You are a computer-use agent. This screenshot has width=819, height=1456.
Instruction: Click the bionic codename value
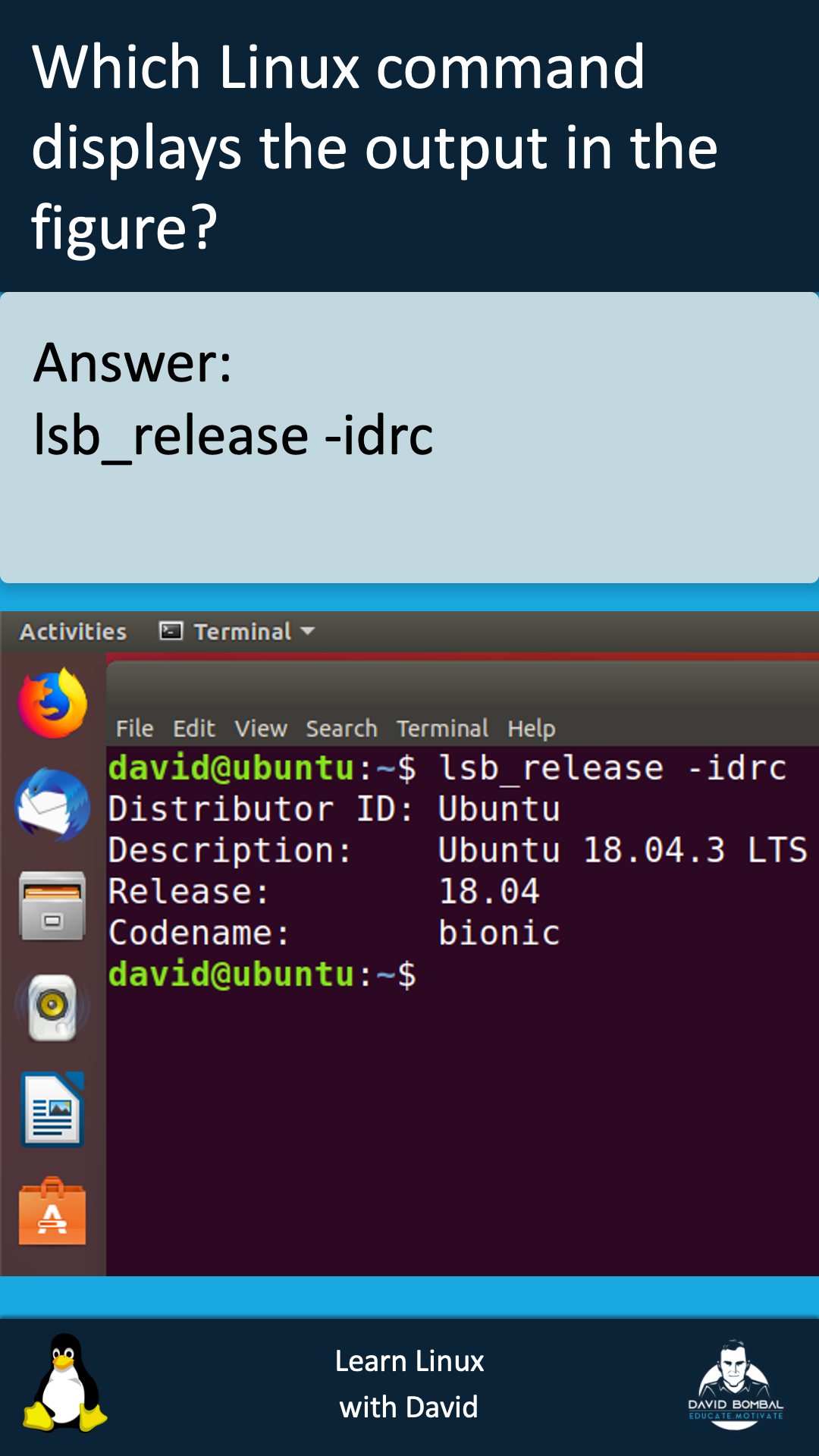[500, 933]
